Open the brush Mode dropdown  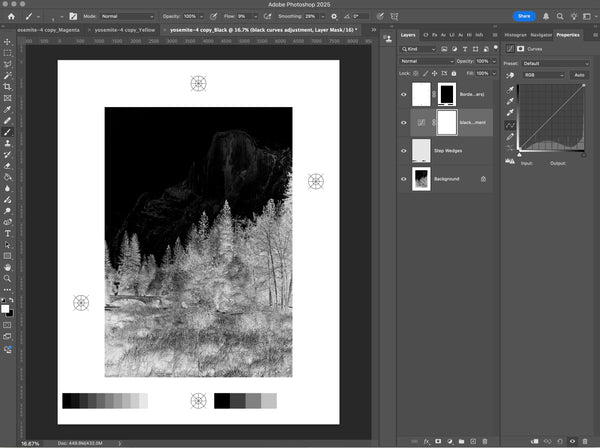click(127, 16)
